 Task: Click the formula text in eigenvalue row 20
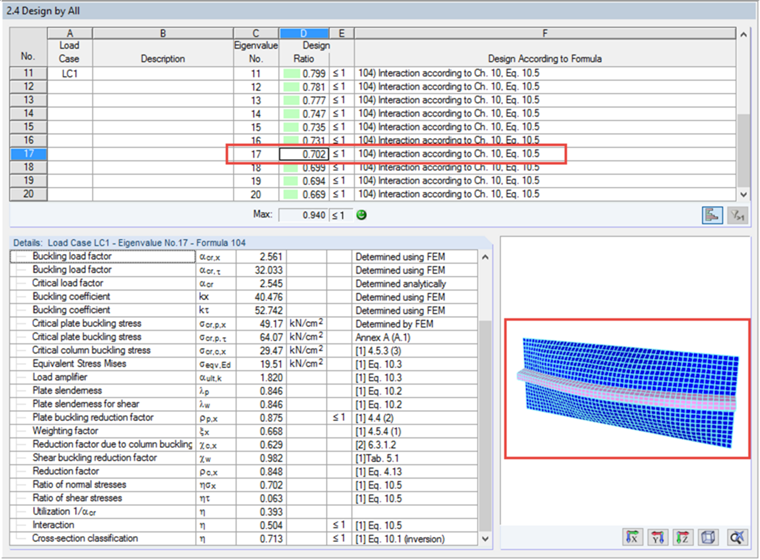449,194
